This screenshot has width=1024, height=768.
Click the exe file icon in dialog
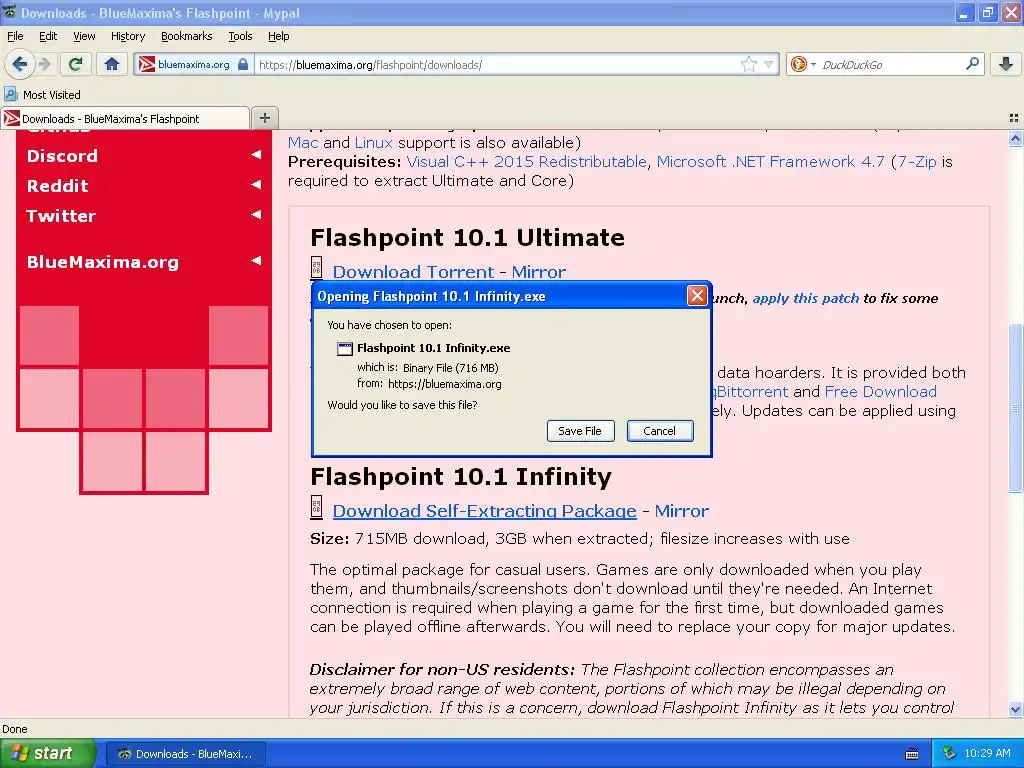point(344,349)
